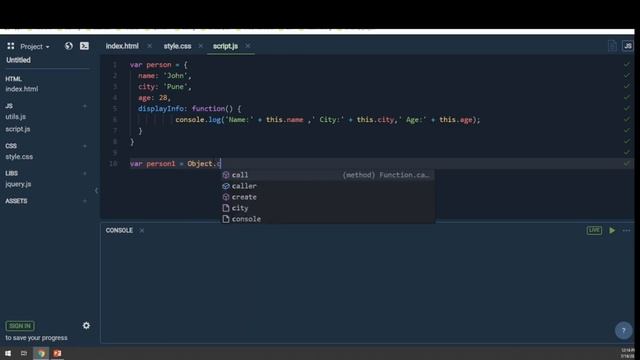
Task: Toggle the LIVE mode button
Action: (594, 231)
